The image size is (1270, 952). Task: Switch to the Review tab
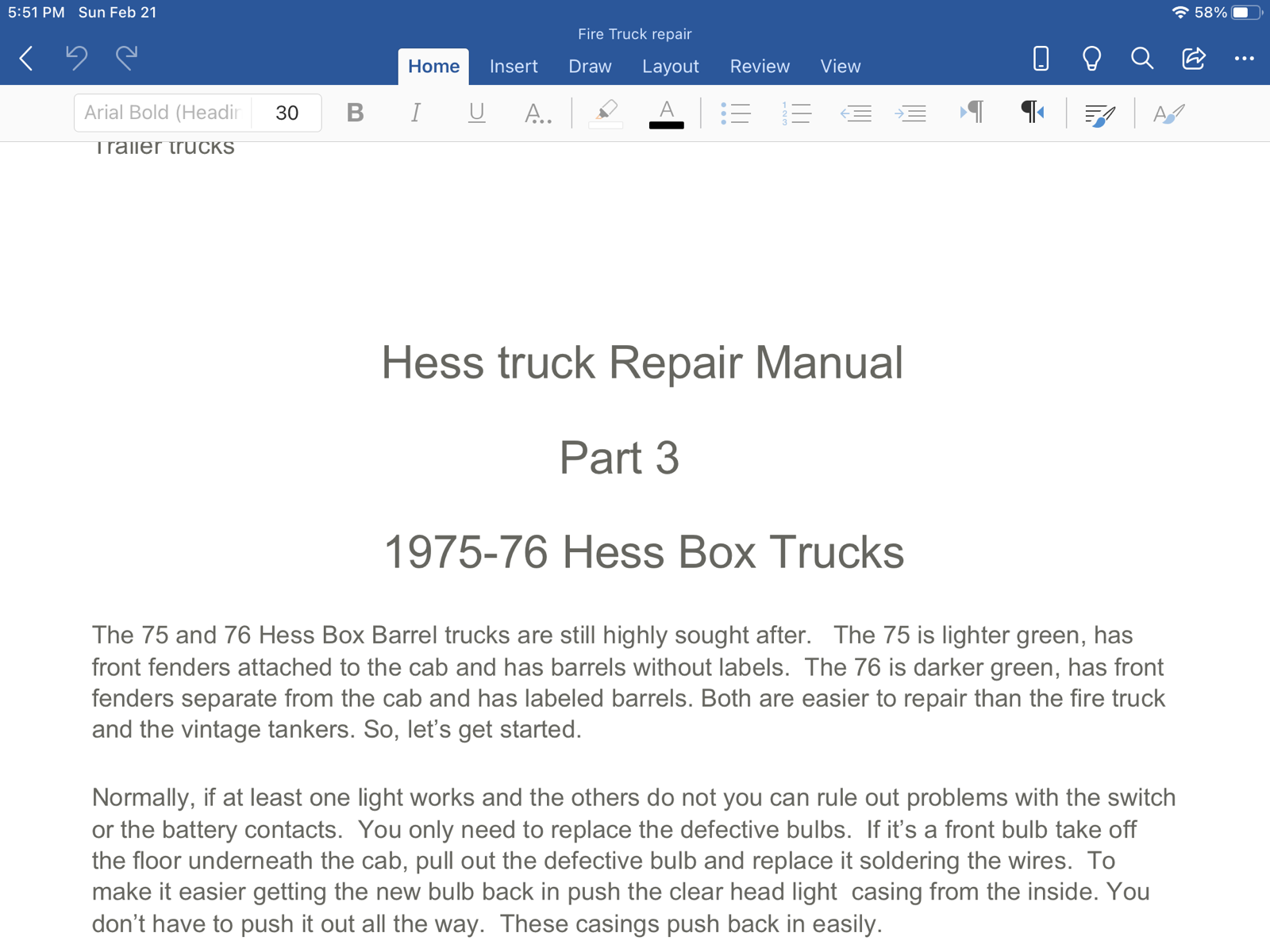pos(760,67)
